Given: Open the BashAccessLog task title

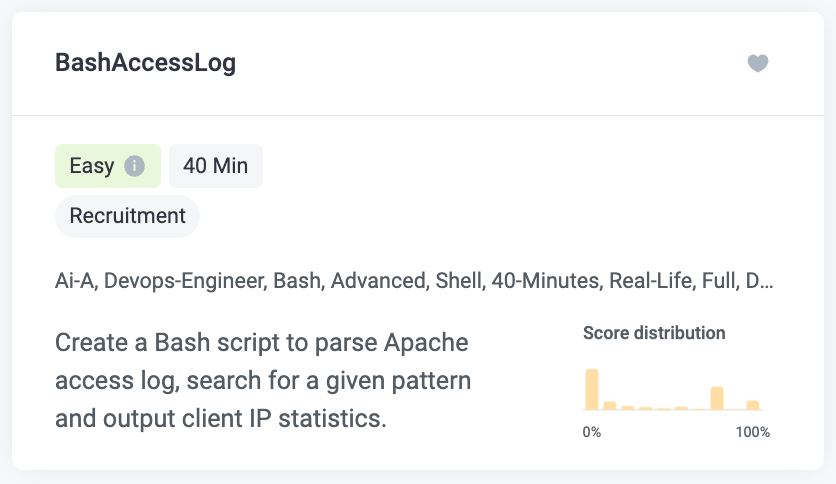Looking at the screenshot, I should (x=146, y=62).
